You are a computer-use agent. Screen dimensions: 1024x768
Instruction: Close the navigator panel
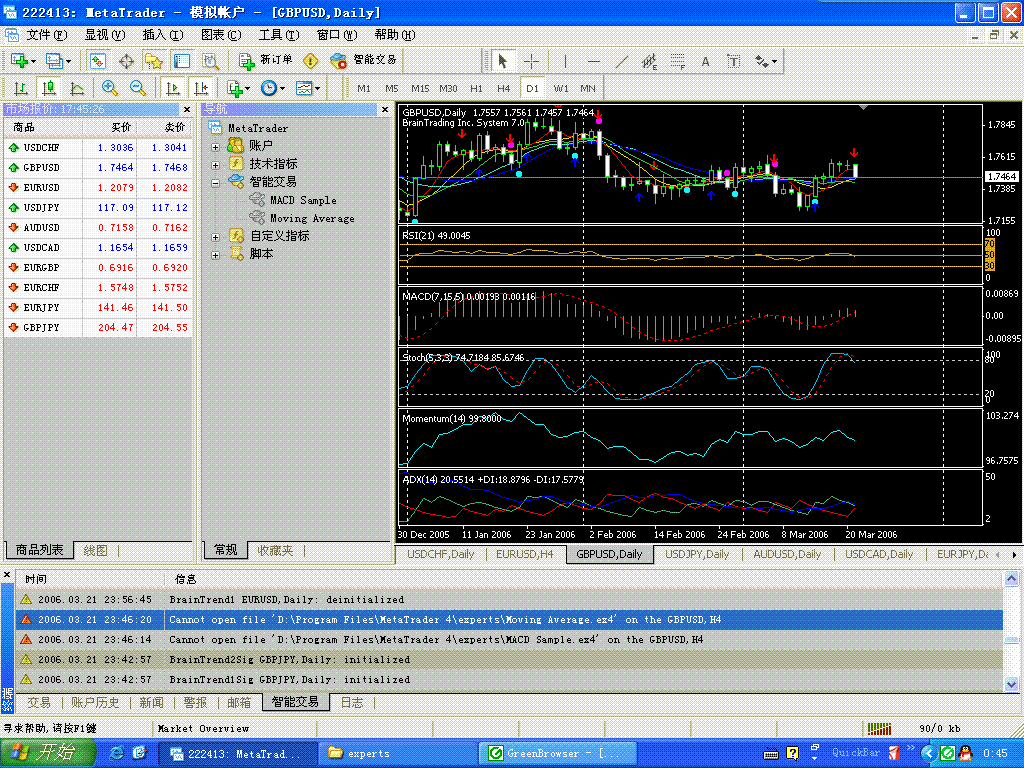[385, 110]
